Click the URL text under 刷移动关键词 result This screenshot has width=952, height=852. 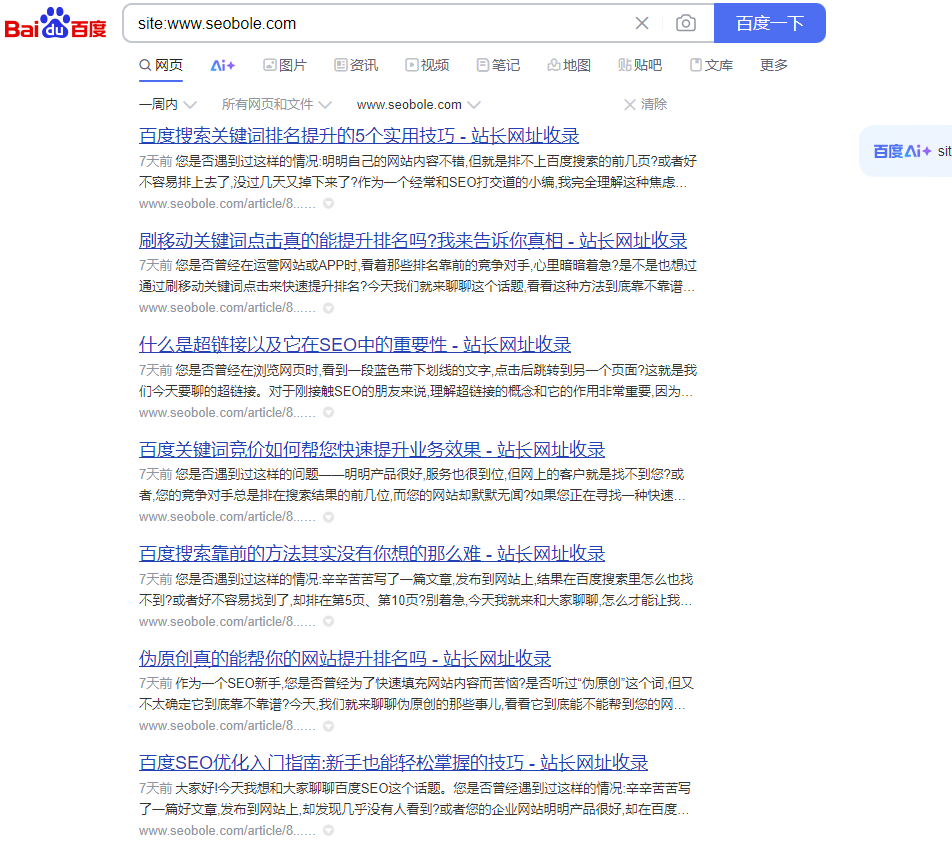coord(227,308)
